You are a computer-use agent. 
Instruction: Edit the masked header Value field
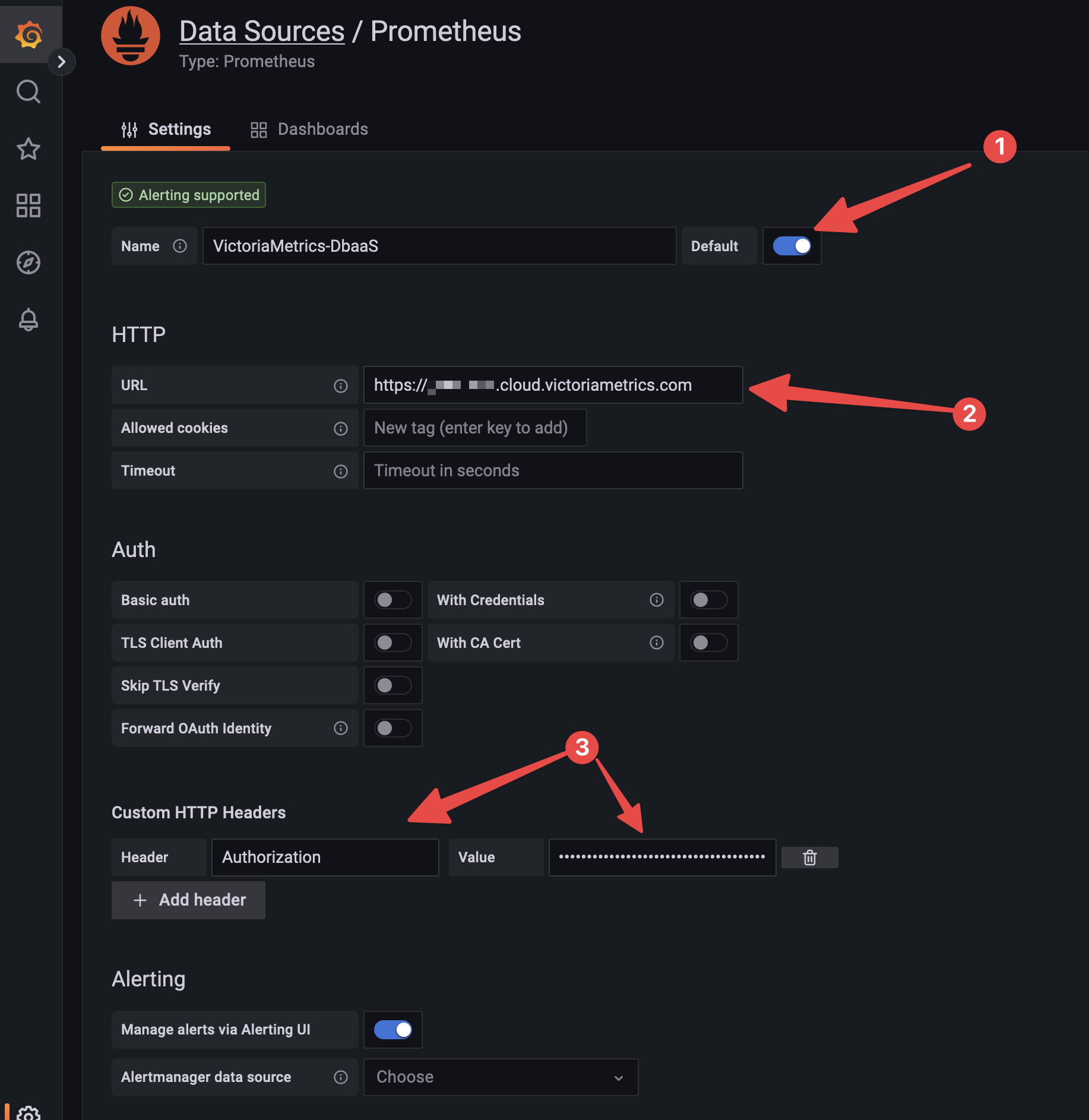tap(663, 858)
